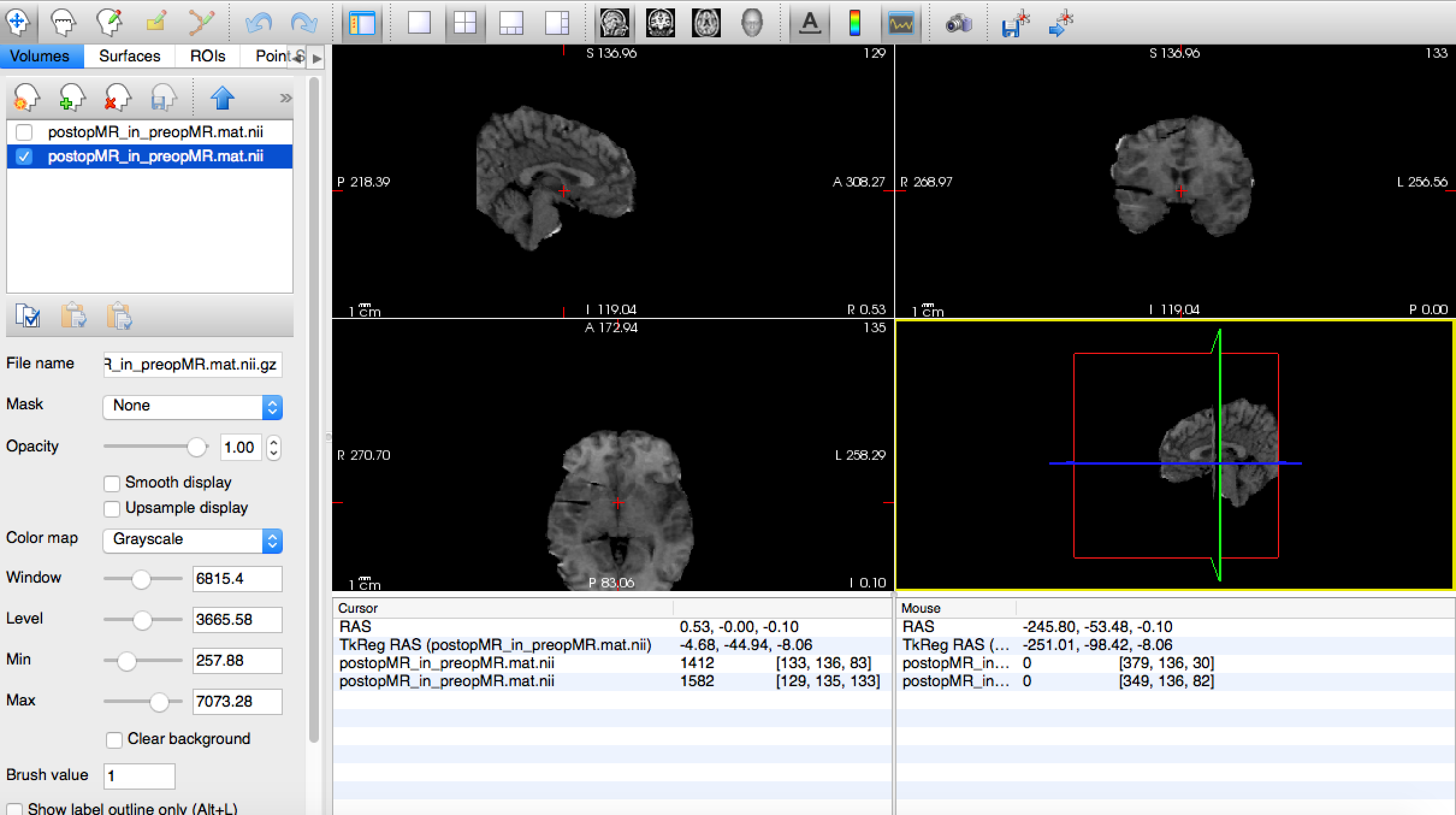Enable Upsample display checkbox
Viewport: 1456px width, 815px height.
[112, 509]
